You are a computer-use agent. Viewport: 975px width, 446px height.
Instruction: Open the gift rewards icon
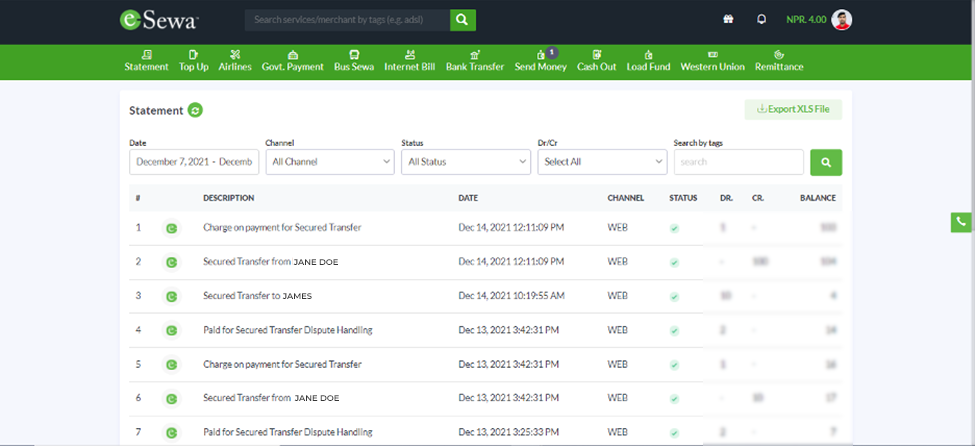(728, 19)
